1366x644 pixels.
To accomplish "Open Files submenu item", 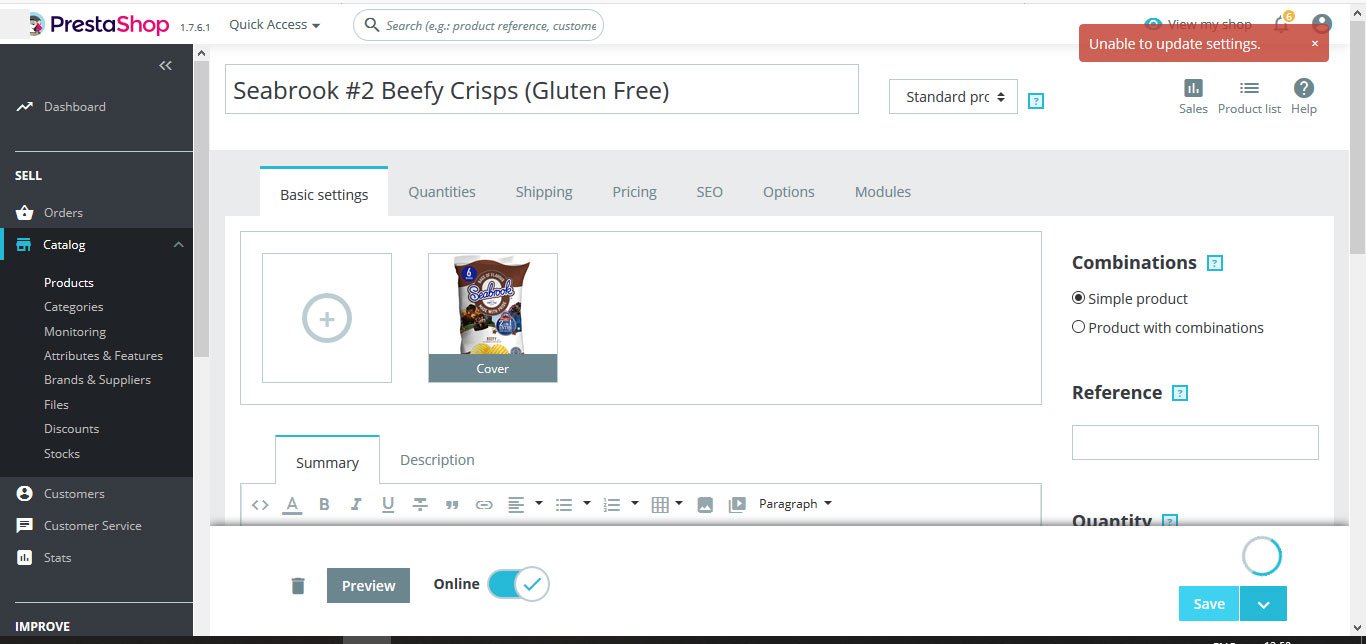I will [56, 405].
